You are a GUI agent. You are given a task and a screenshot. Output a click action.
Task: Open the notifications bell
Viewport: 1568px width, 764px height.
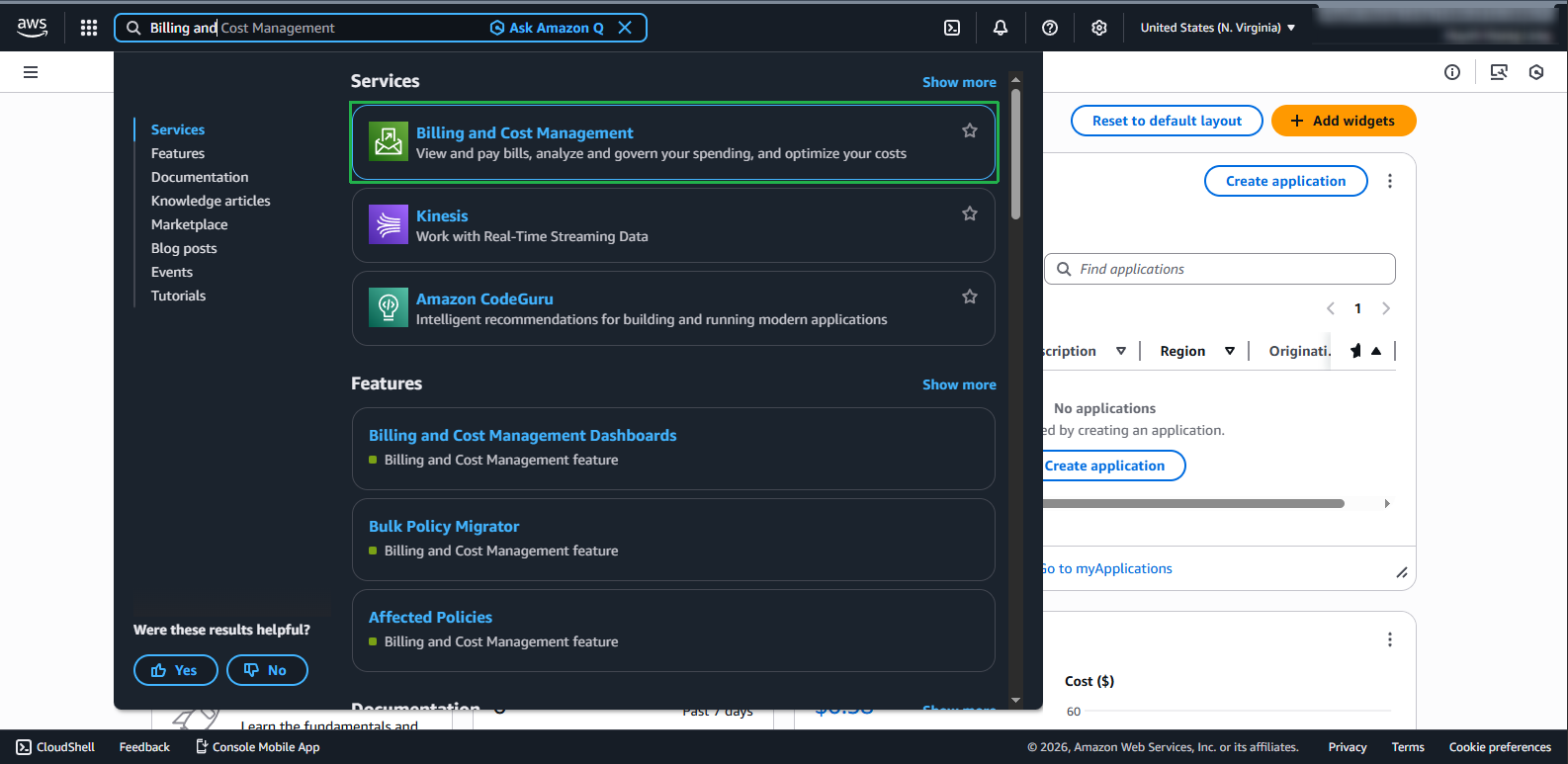(1001, 28)
